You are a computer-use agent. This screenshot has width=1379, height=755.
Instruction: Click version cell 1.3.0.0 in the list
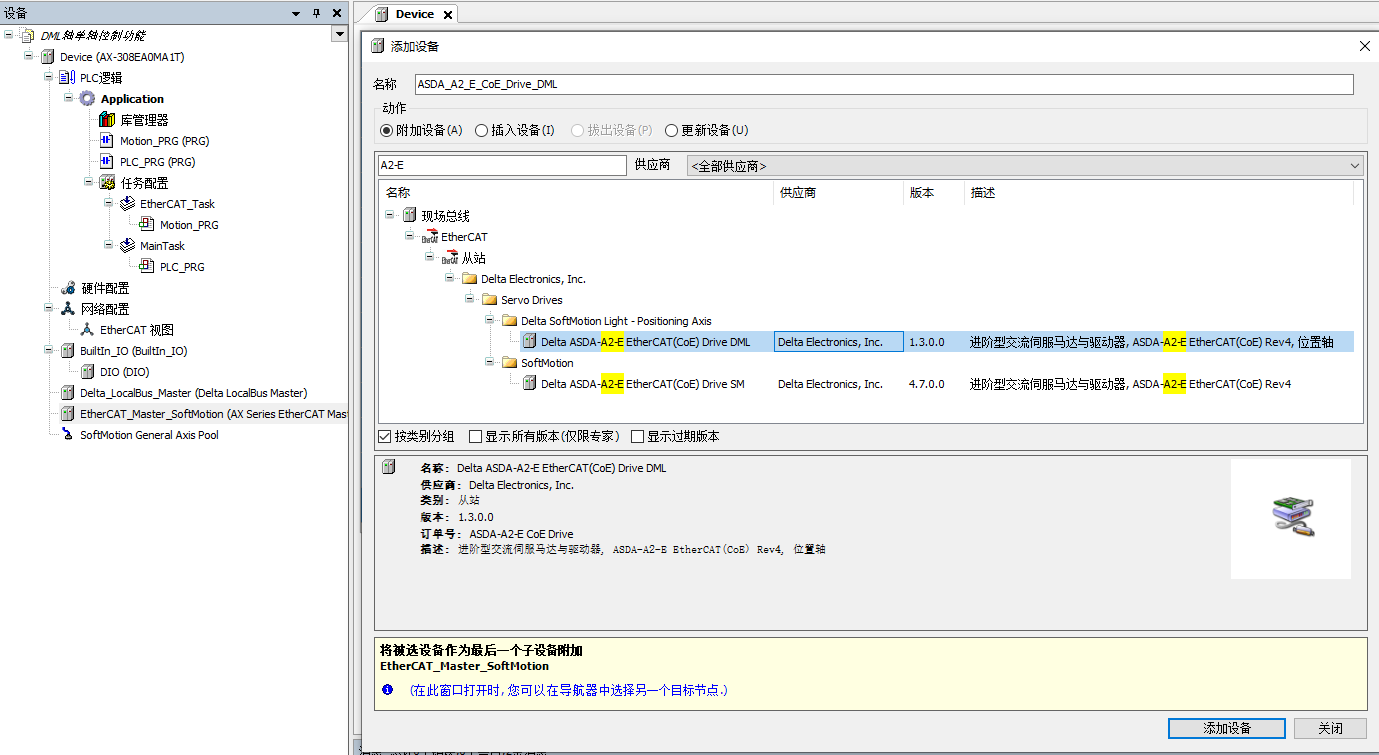(x=927, y=342)
